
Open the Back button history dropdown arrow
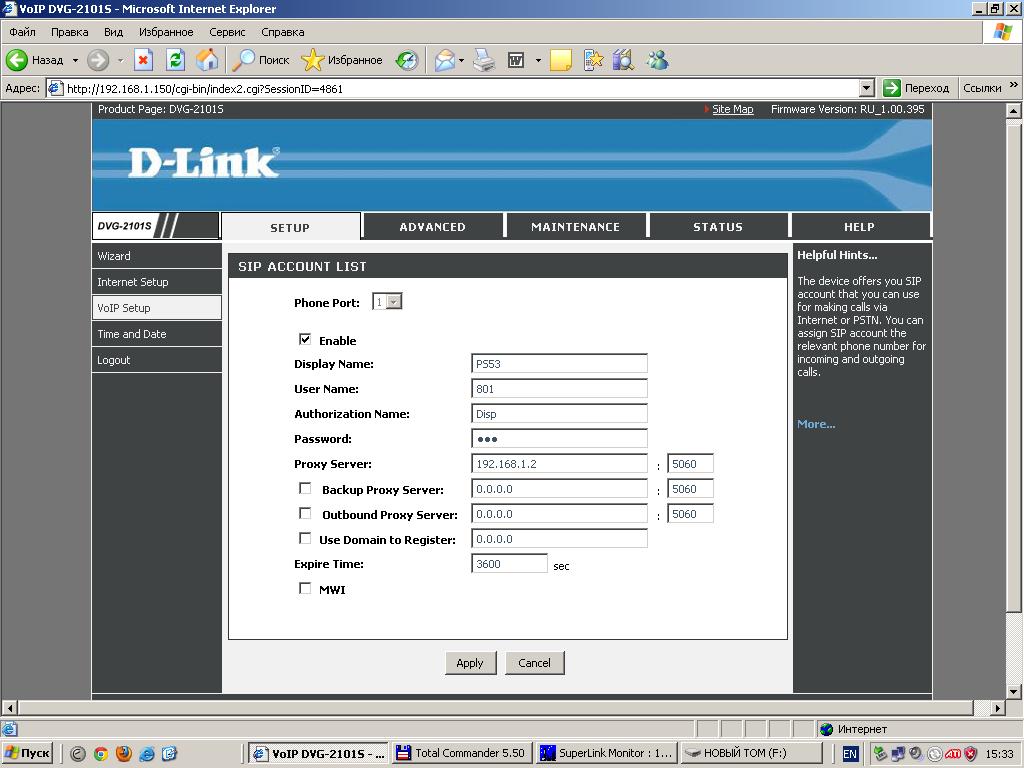click(x=75, y=60)
